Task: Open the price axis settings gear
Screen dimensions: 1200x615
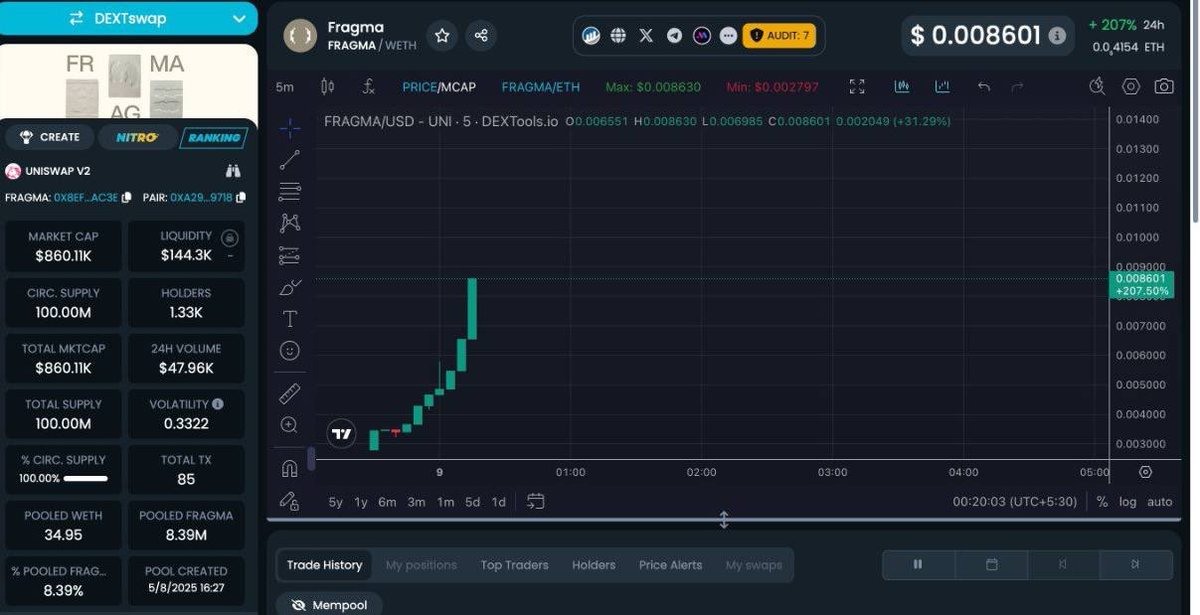Action: 1146,472
